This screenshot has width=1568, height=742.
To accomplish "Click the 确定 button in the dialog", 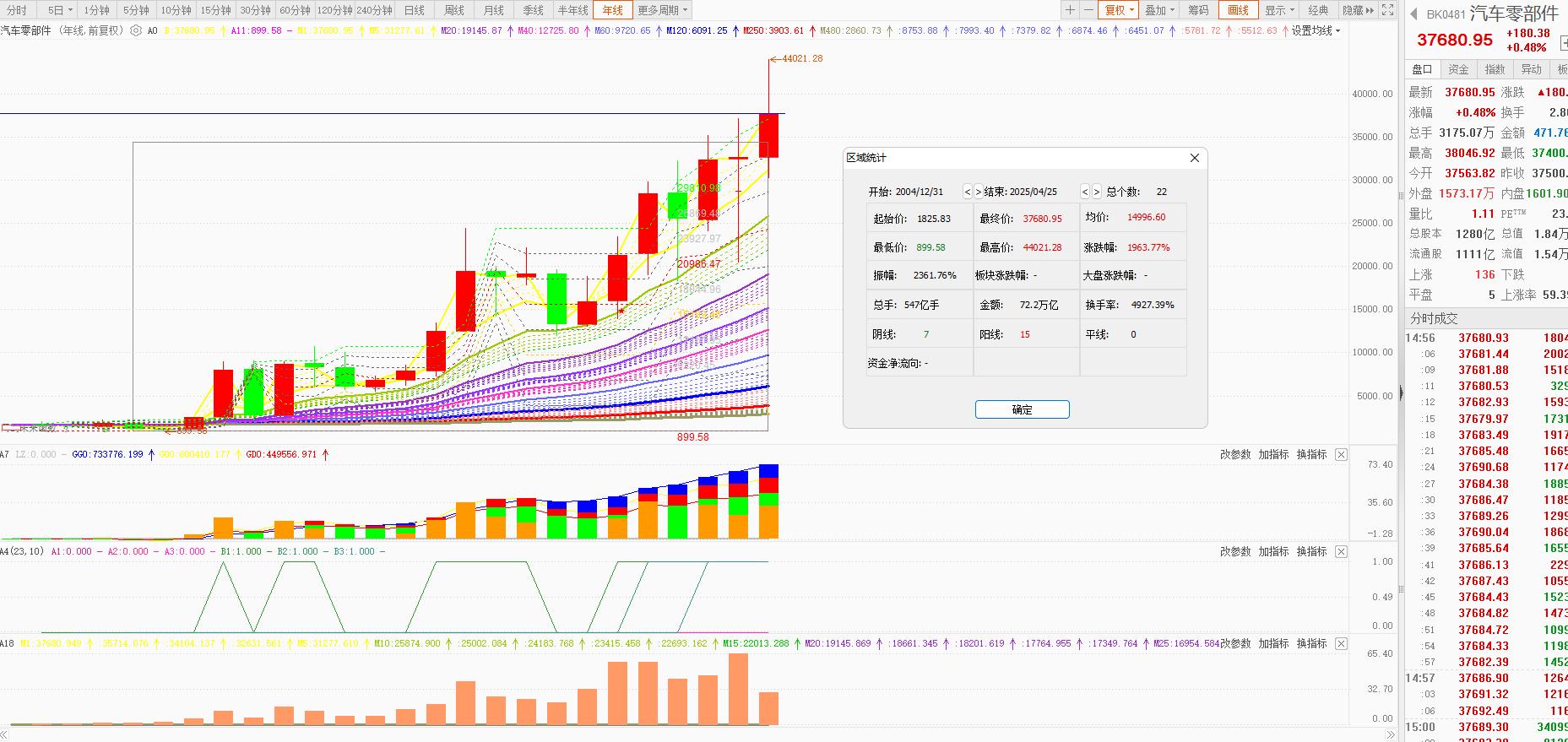I will tap(1022, 409).
